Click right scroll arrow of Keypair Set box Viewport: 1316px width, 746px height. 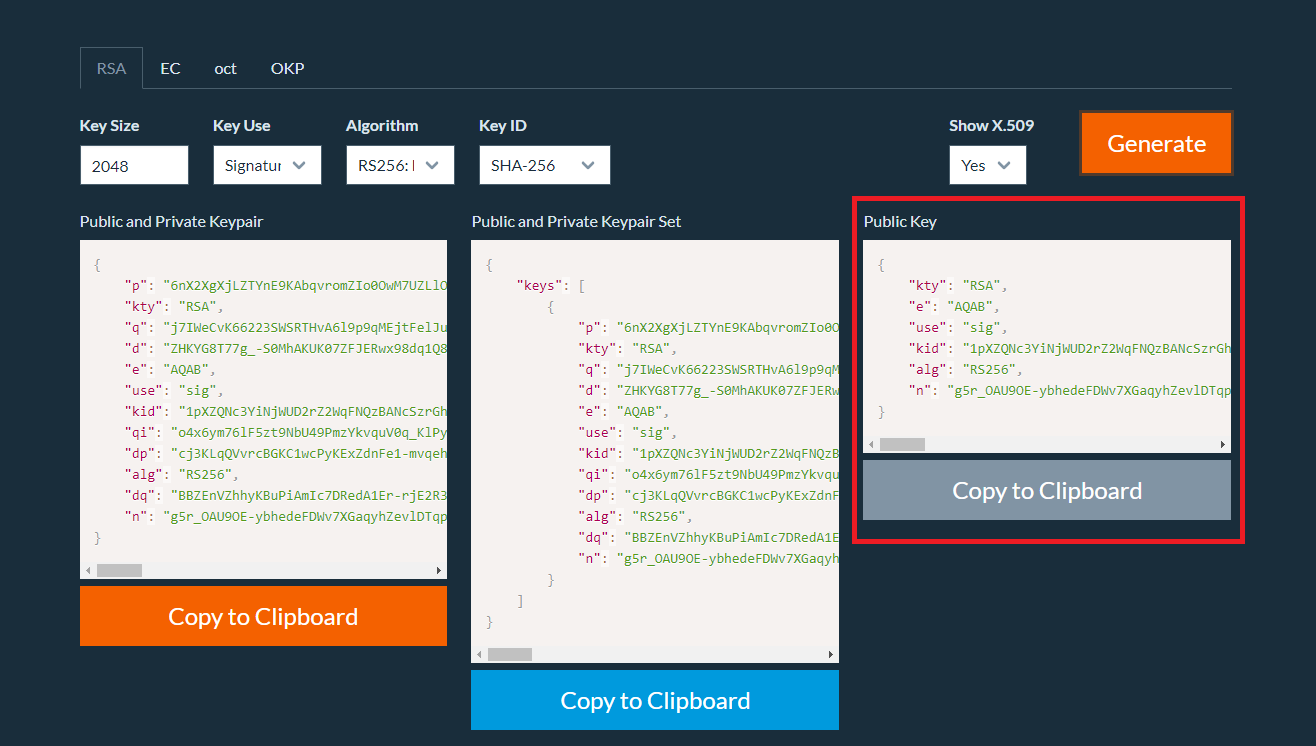click(x=830, y=654)
